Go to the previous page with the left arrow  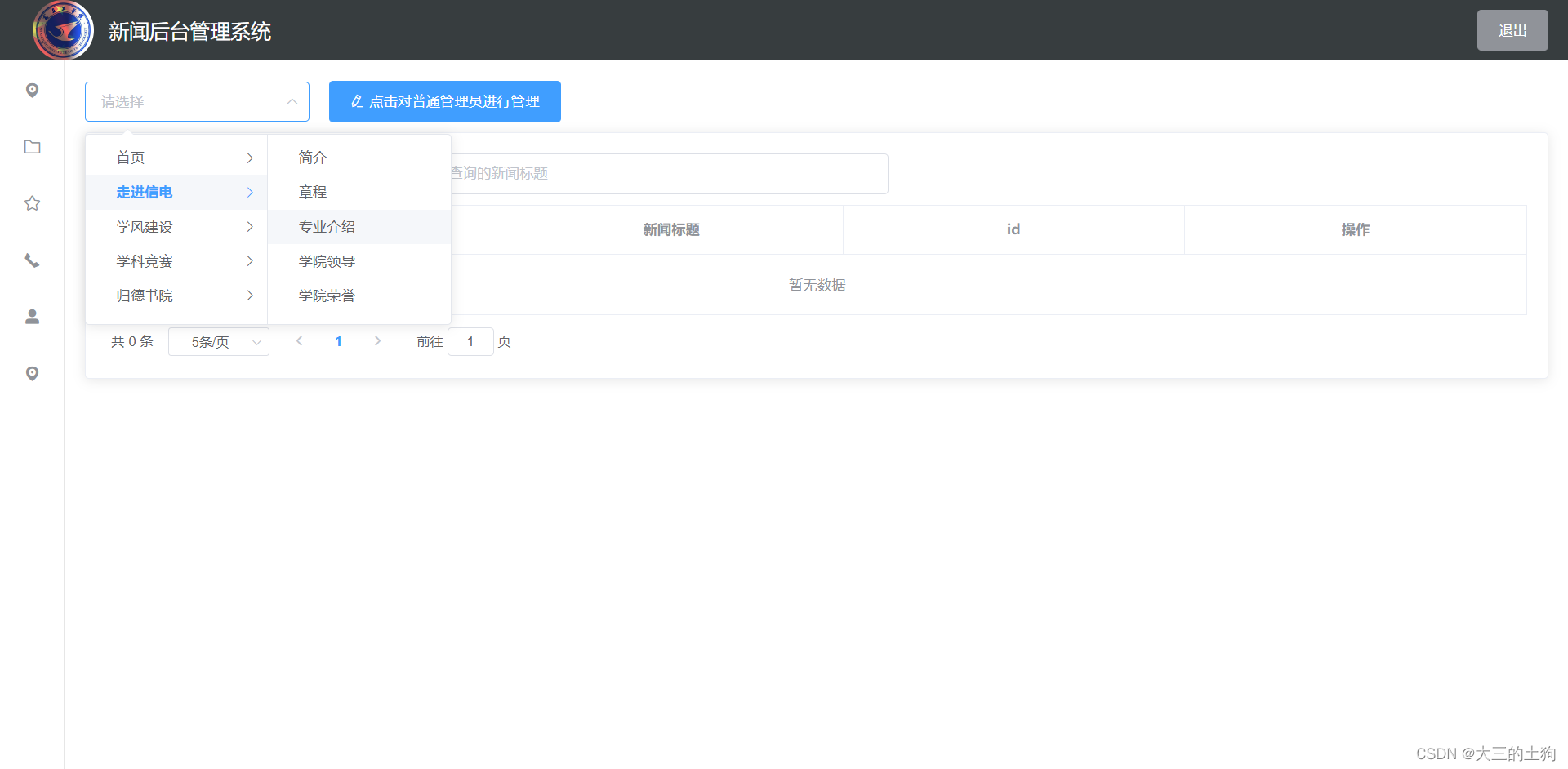point(300,341)
